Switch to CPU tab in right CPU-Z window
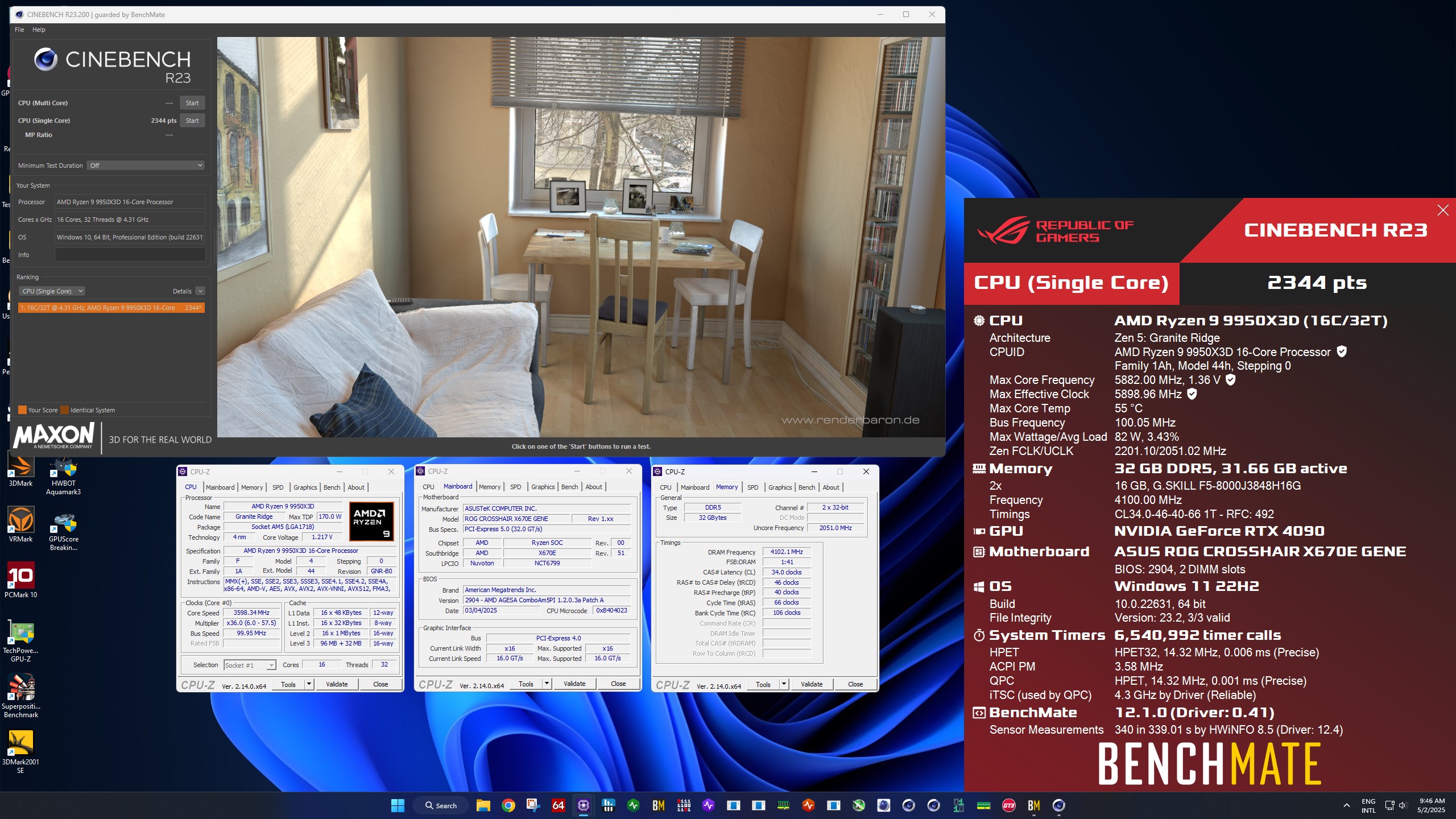The image size is (1456, 819). 665,487
